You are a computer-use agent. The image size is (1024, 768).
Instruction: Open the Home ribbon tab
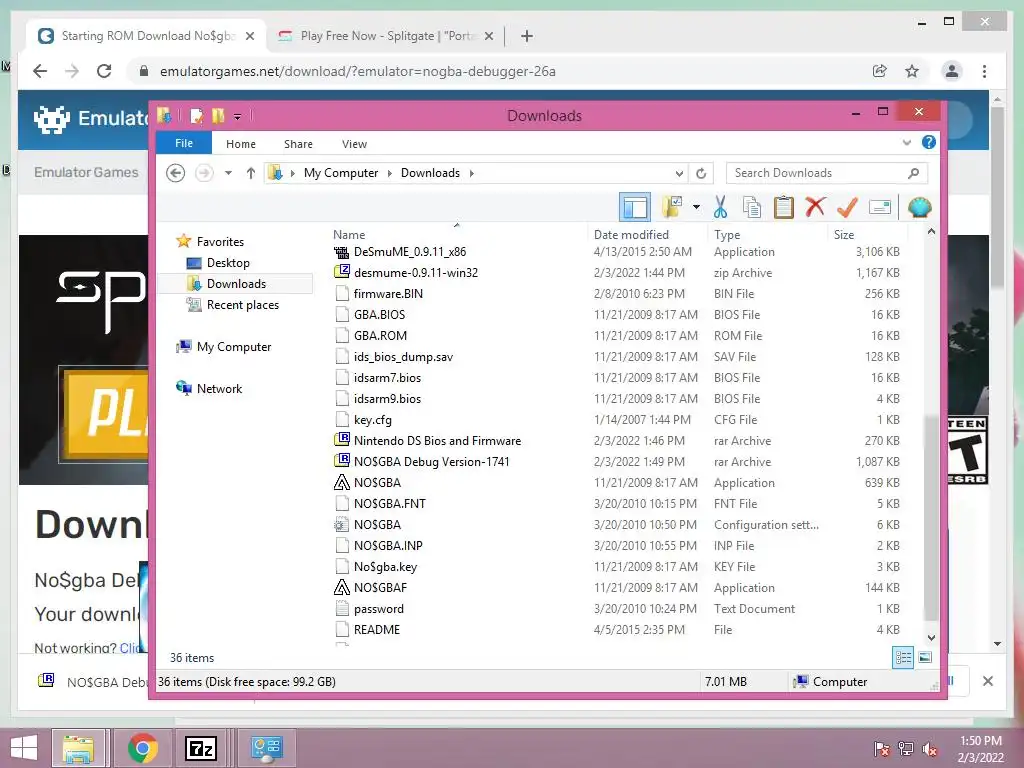(x=241, y=144)
